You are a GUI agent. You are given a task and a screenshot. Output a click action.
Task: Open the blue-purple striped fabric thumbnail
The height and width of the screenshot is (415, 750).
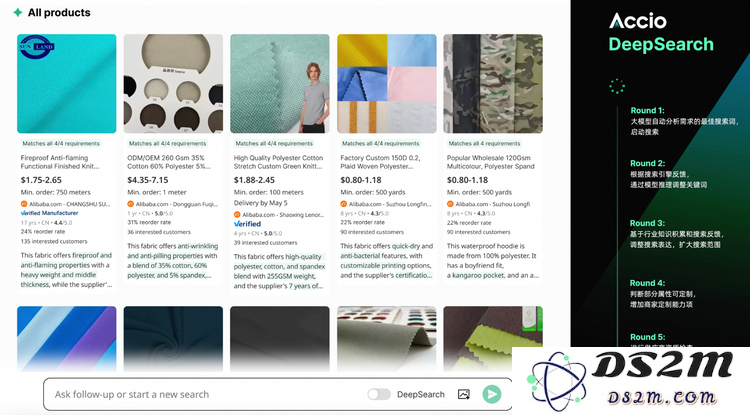(x=66, y=339)
